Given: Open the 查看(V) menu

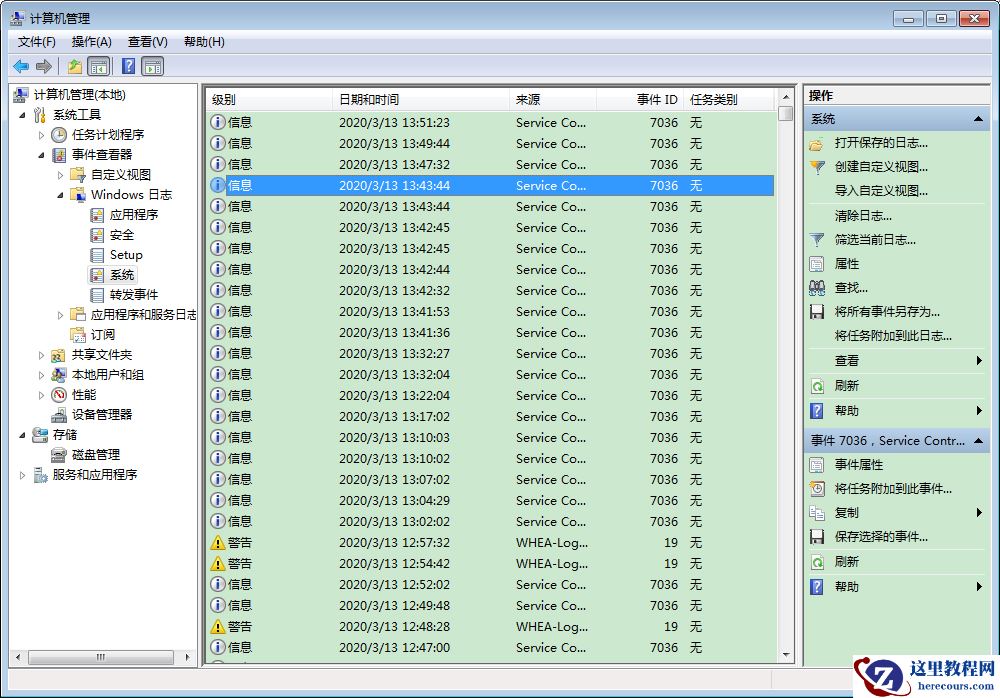Looking at the screenshot, I should (x=146, y=41).
